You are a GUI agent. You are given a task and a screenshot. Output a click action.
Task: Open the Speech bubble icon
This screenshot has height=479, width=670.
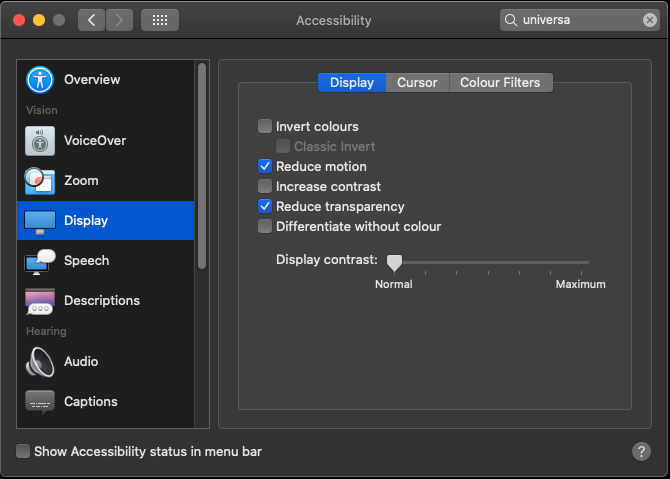pyautogui.click(x=40, y=262)
